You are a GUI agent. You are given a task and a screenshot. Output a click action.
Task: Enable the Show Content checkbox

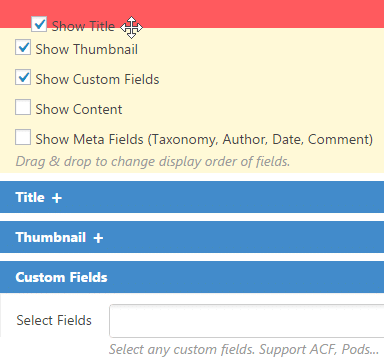(x=23, y=107)
